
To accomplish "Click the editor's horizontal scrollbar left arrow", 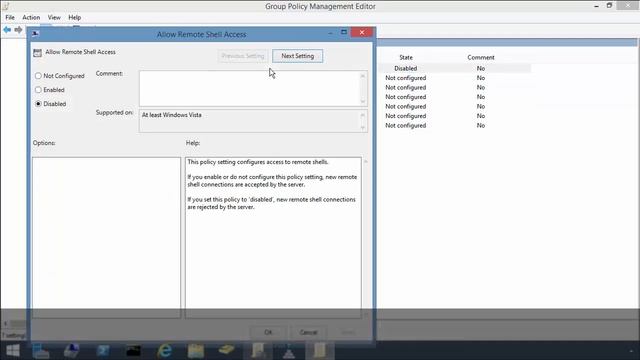I will [5, 323].
